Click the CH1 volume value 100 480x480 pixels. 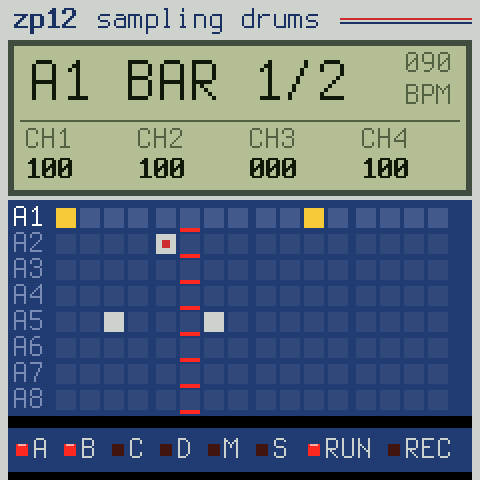pyautogui.click(x=49, y=168)
